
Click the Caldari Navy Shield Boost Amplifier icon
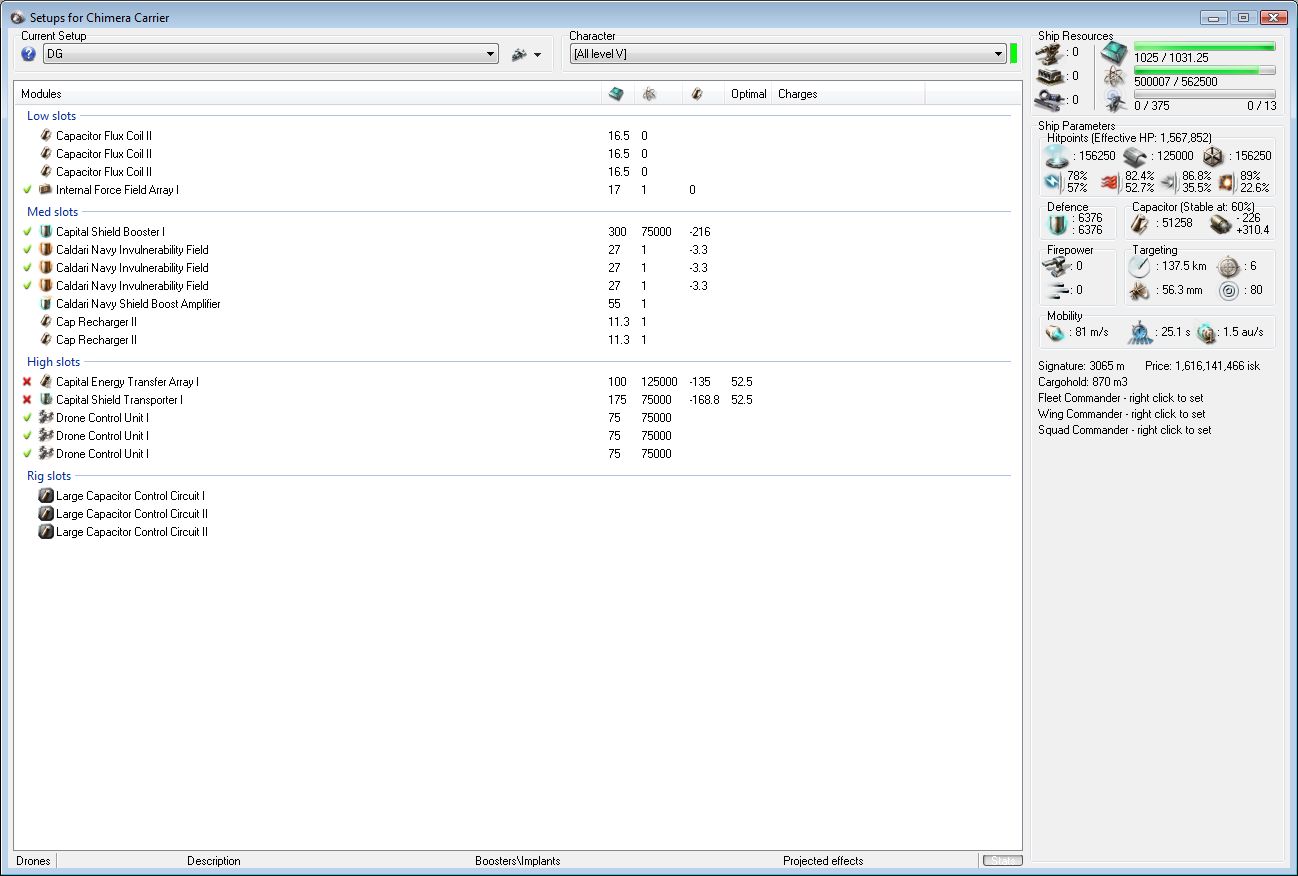pyautogui.click(x=46, y=304)
